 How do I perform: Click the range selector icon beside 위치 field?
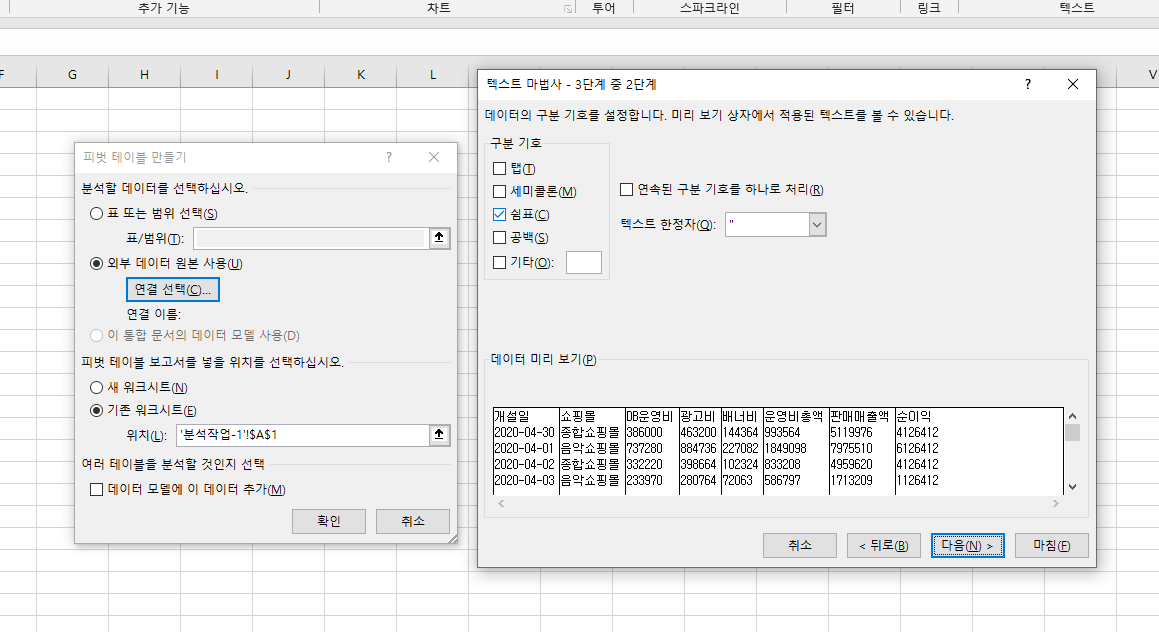(x=439, y=435)
